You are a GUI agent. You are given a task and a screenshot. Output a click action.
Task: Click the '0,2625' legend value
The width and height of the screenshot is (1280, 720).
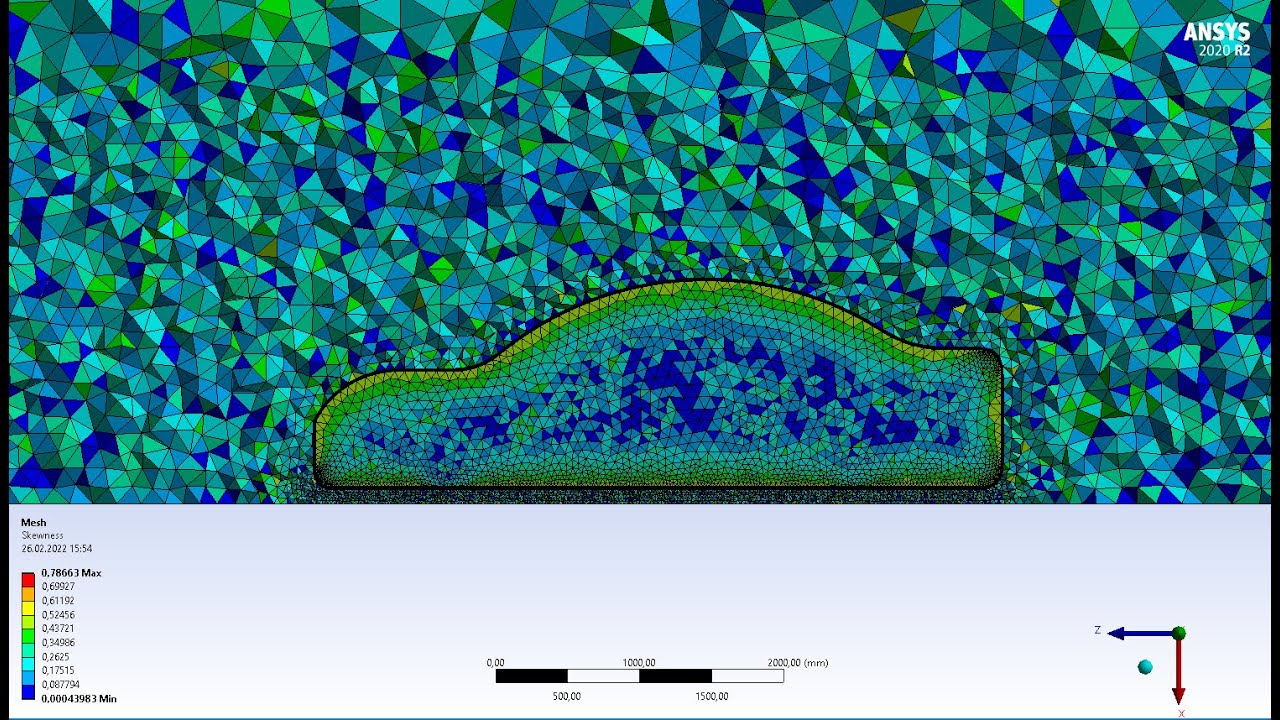pos(55,657)
